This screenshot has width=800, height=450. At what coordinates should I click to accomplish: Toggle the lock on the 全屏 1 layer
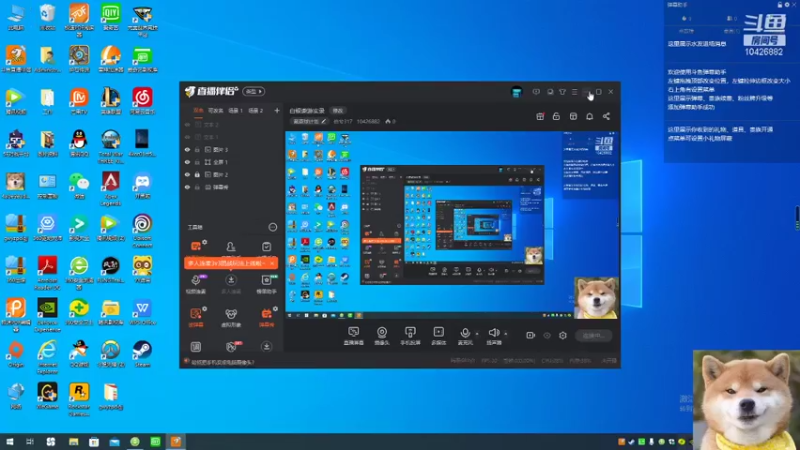[x=197, y=162]
